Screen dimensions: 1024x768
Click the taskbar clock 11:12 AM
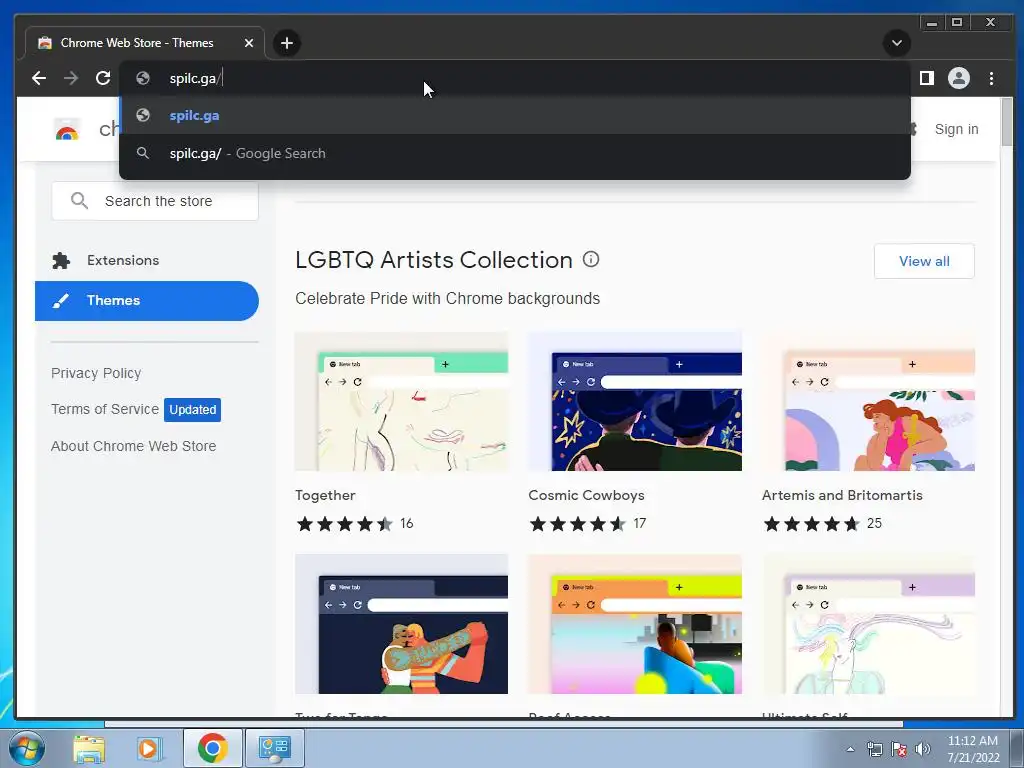pyautogui.click(x=972, y=741)
